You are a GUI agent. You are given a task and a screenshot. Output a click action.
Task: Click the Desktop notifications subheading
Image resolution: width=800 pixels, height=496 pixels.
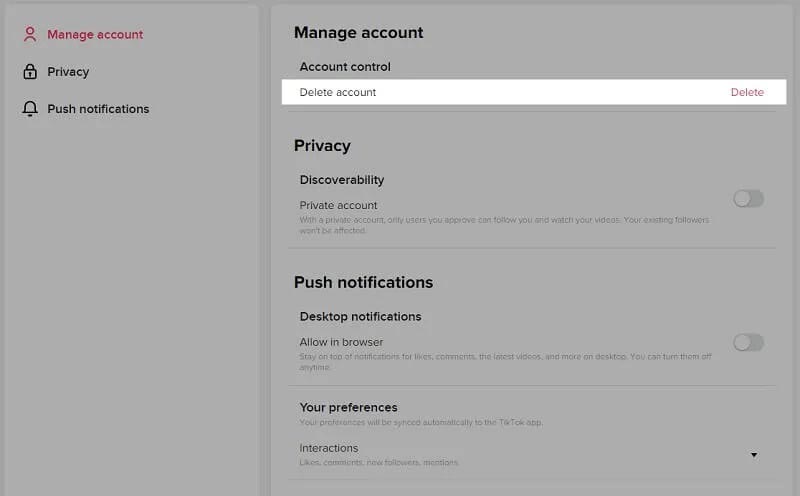360,316
